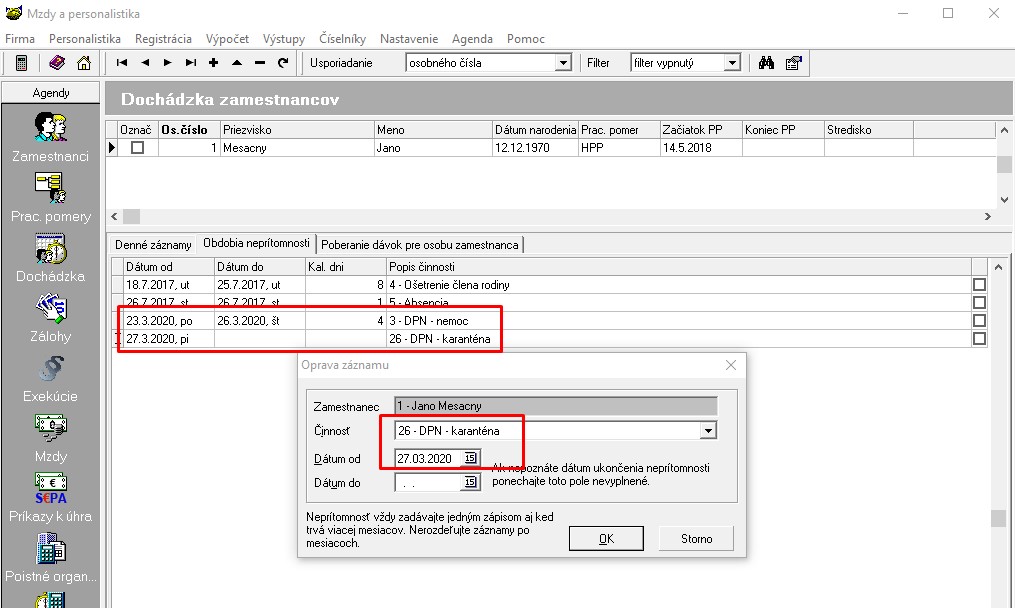Add new record with plus icon

coord(214,63)
